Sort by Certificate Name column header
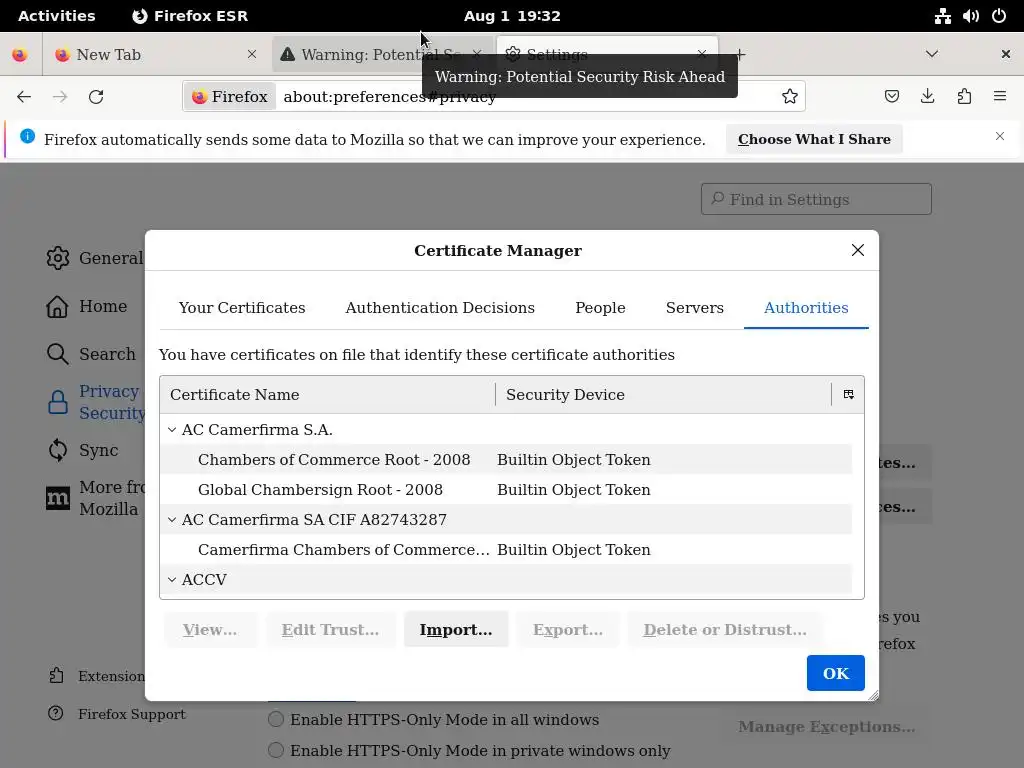This screenshot has height=768, width=1024. (327, 394)
